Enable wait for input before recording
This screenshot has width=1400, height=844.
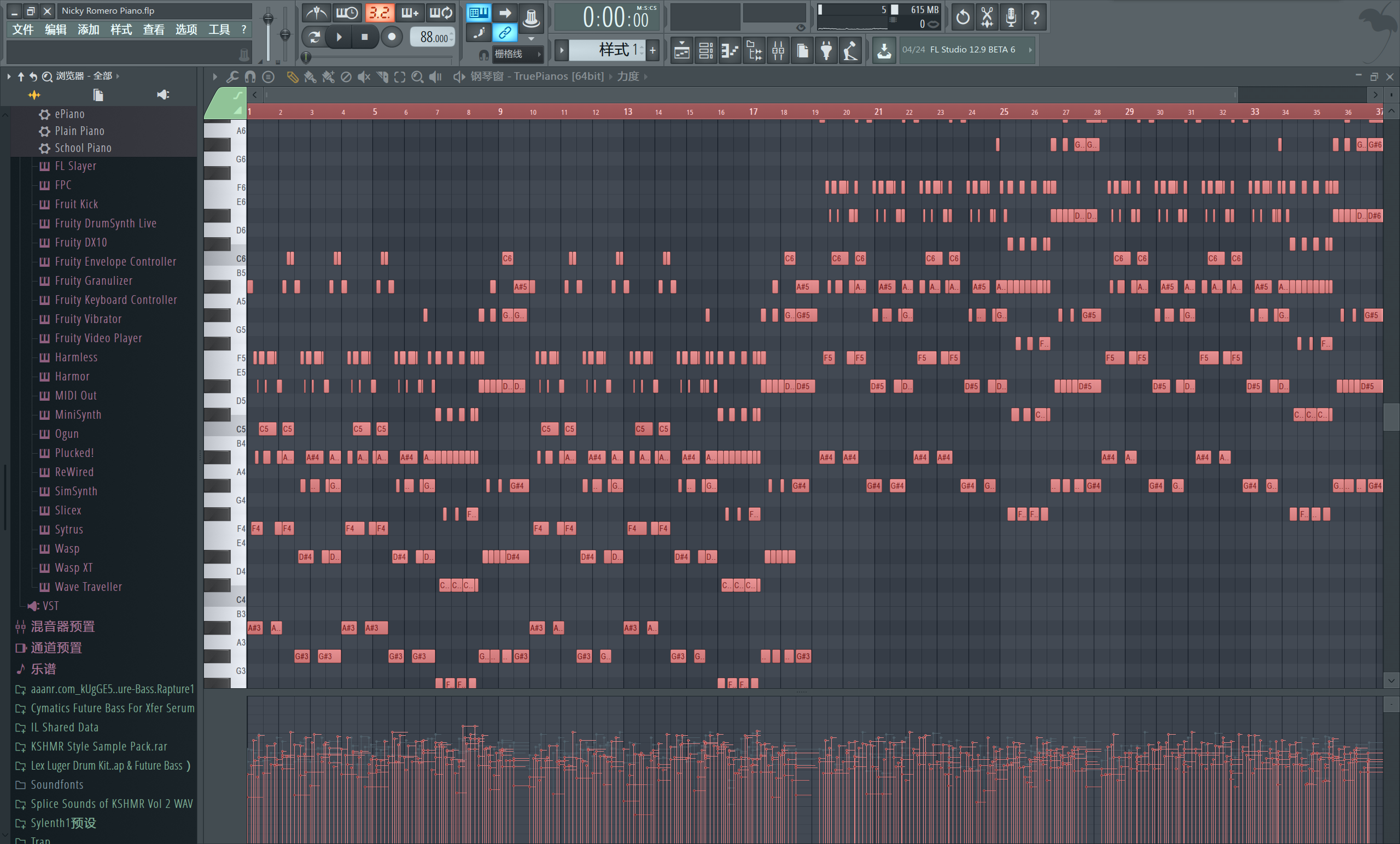(x=347, y=13)
